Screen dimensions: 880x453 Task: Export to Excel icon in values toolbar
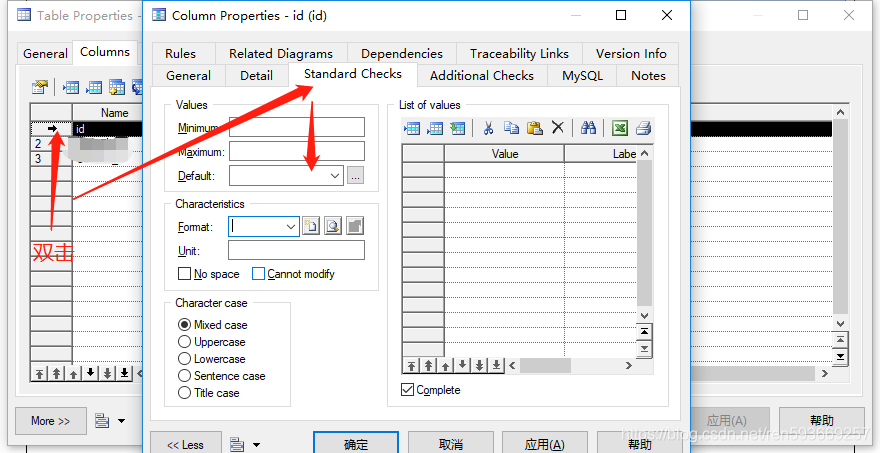coord(620,129)
